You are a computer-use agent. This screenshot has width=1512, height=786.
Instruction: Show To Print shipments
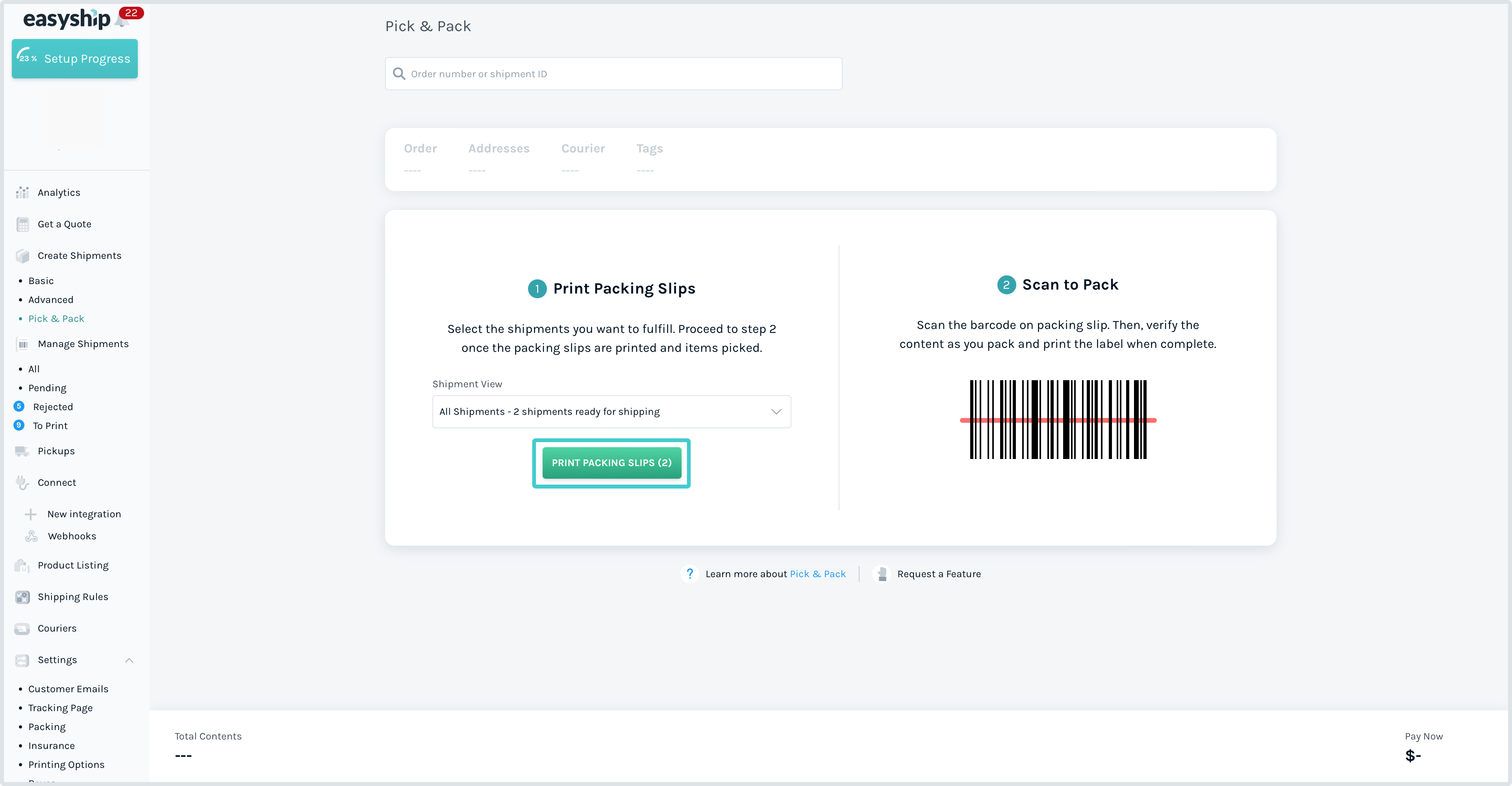tap(50, 426)
